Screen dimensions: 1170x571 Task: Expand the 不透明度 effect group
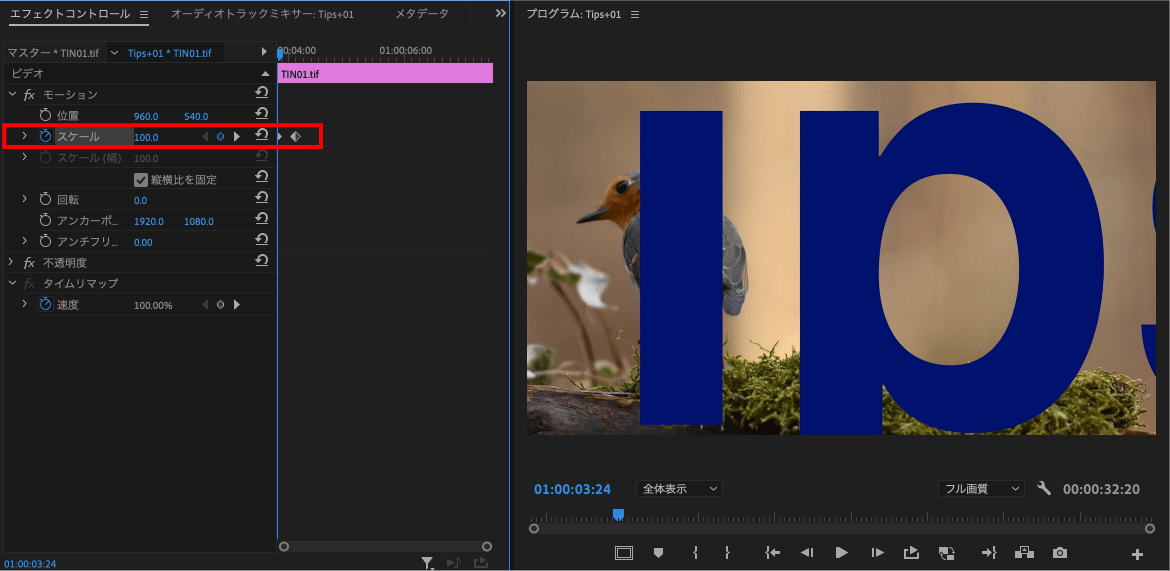11,262
